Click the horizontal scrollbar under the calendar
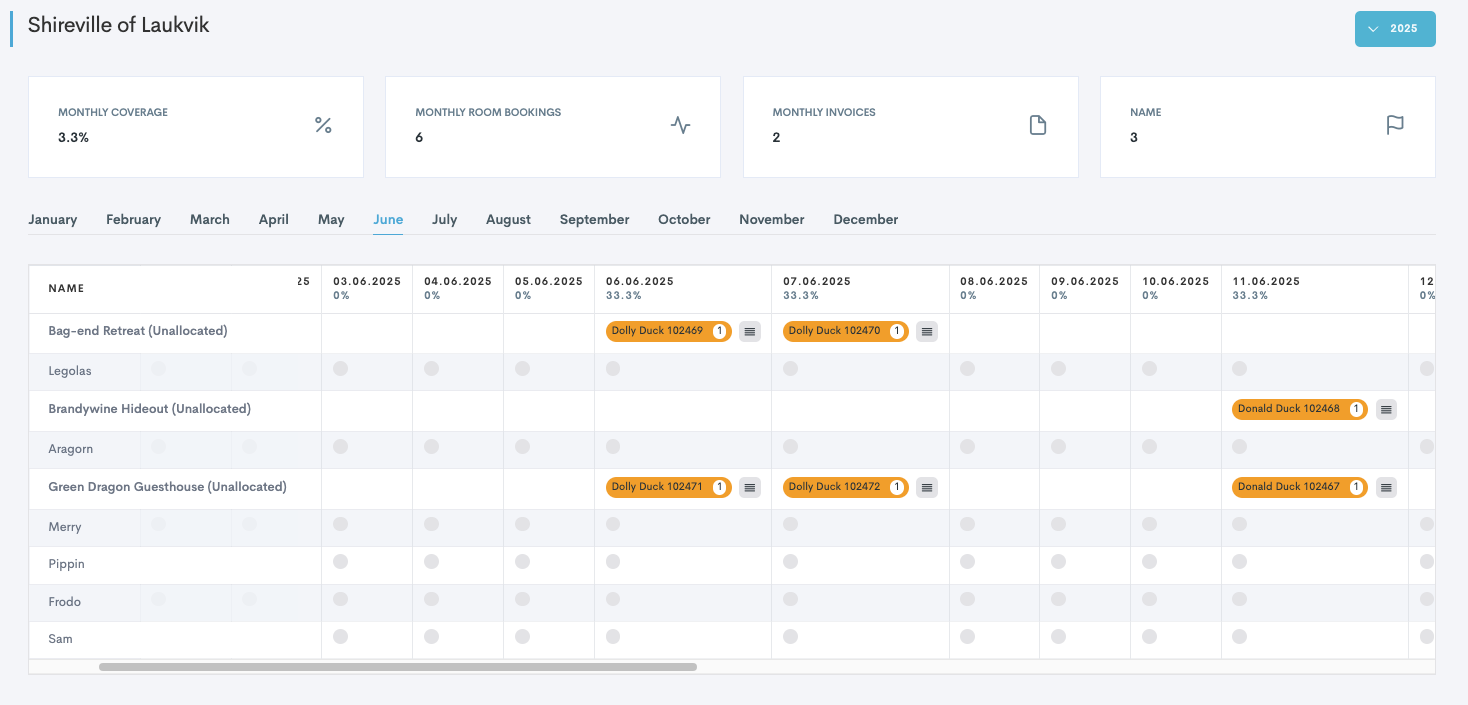The width and height of the screenshot is (1468, 705). tap(397, 666)
